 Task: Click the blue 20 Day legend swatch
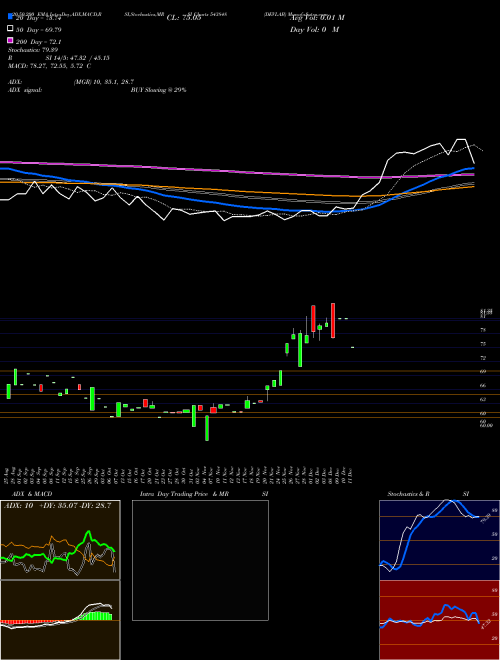[x=11, y=17]
